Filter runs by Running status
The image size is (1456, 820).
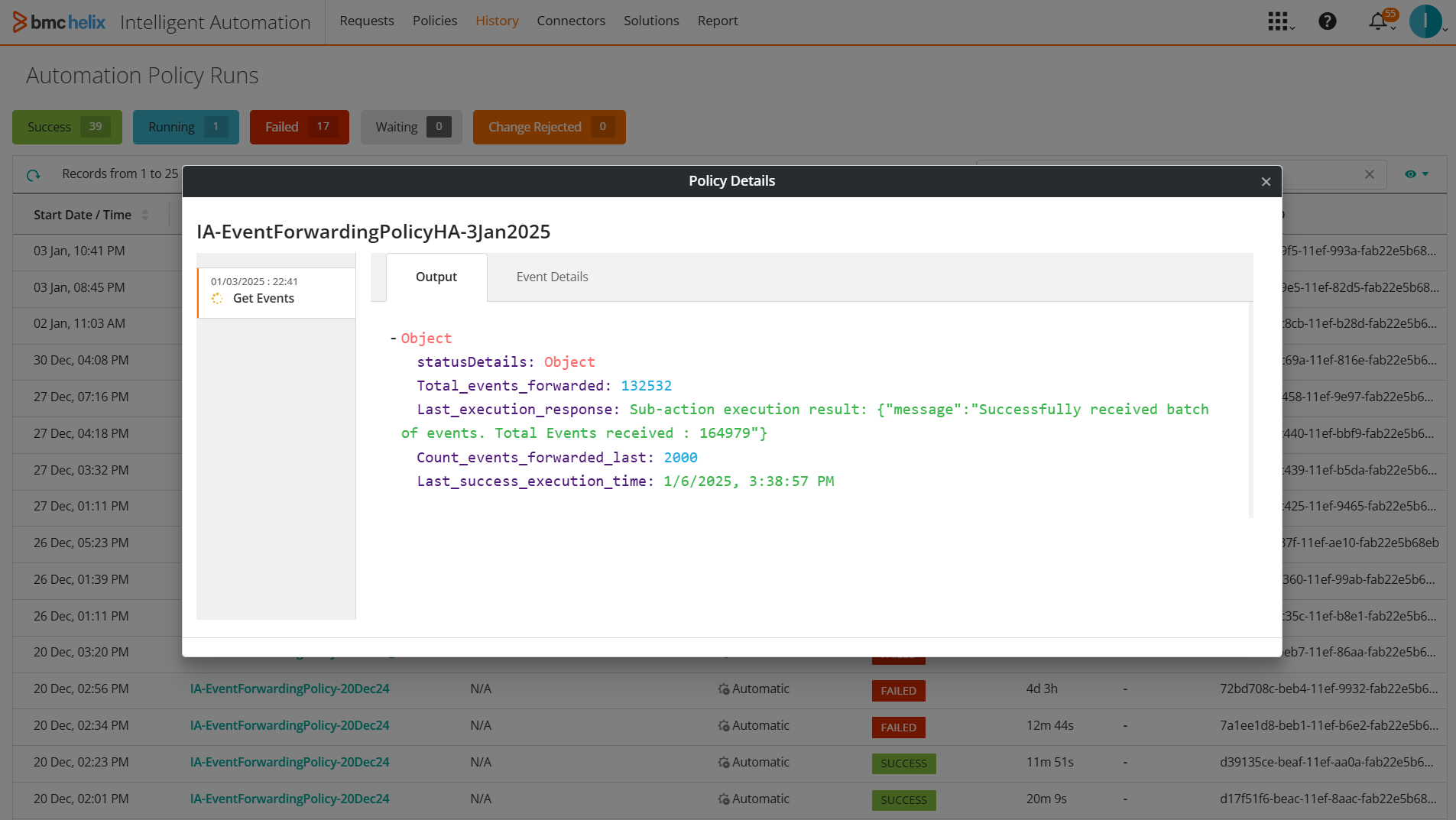(186, 127)
